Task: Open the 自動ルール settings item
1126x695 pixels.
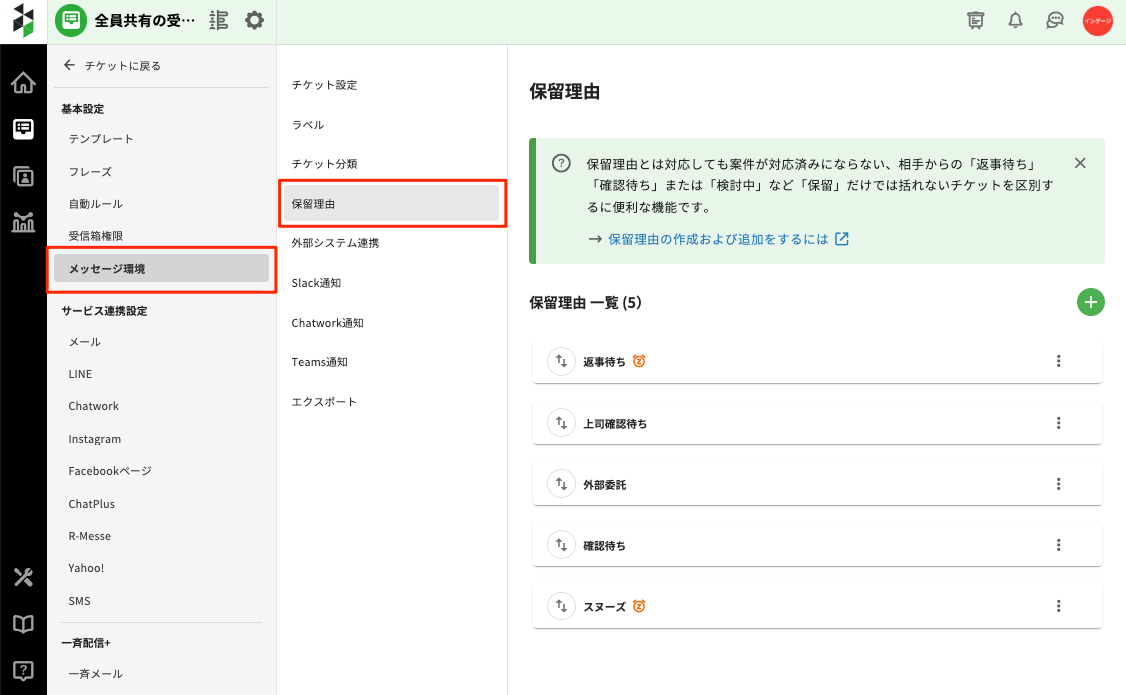Action: [x=95, y=204]
